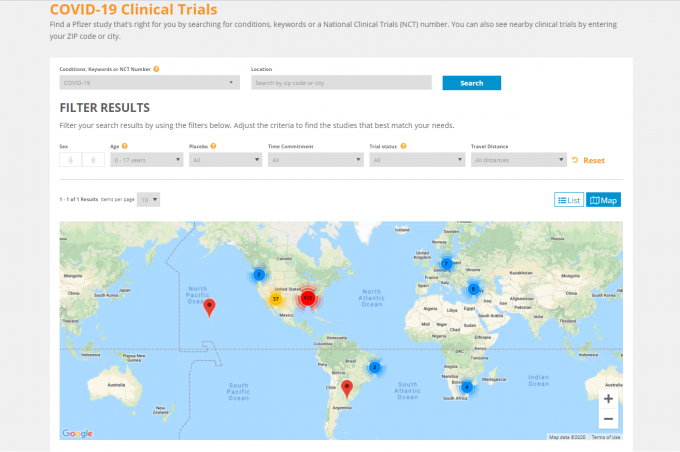Open the COVID-19 conditions dropdown
Viewport: 680px width, 452px height.
150,83
